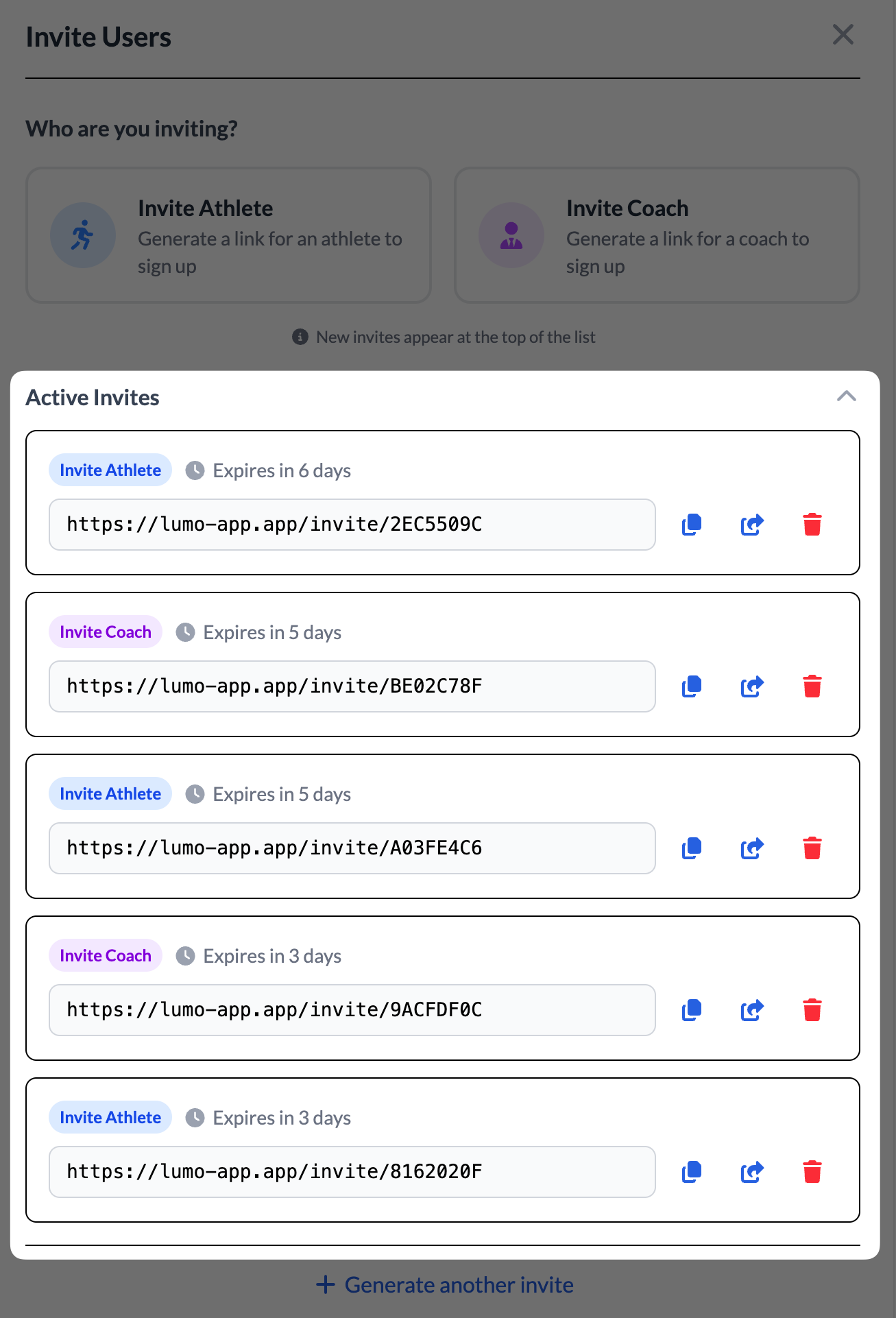
Task: Delete the A03FE4C6 athlete invite
Action: point(812,848)
